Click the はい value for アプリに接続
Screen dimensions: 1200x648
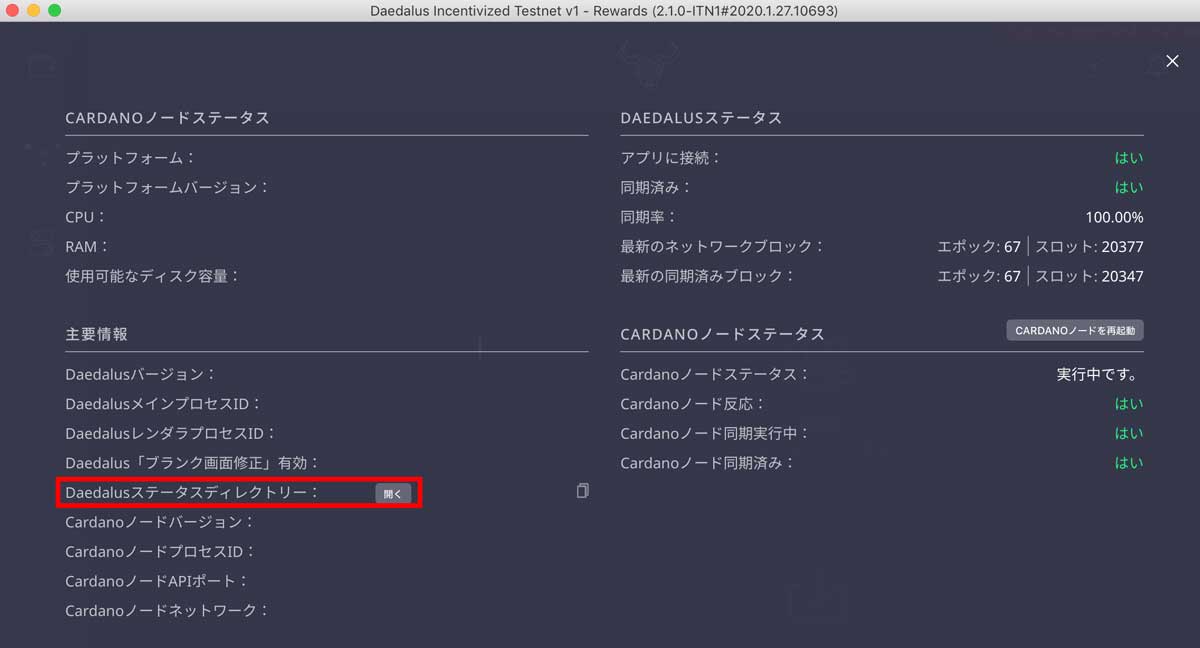coord(1129,158)
